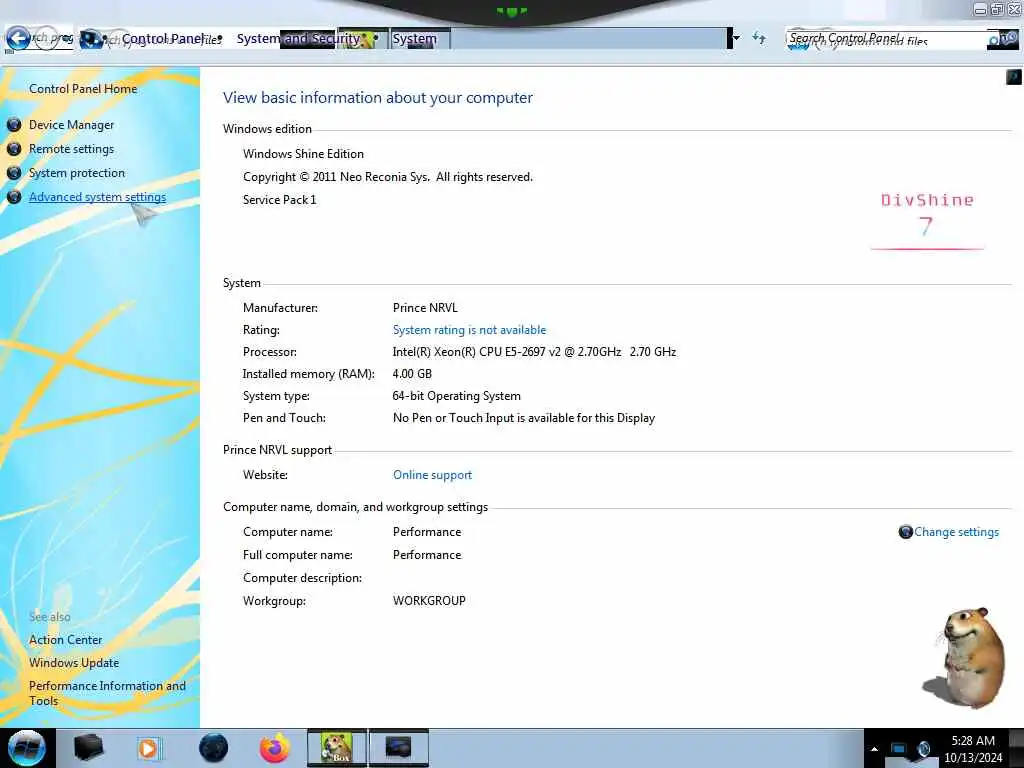This screenshot has width=1024, height=768.
Task: Open Performance Information and Tools
Action: tap(107, 693)
